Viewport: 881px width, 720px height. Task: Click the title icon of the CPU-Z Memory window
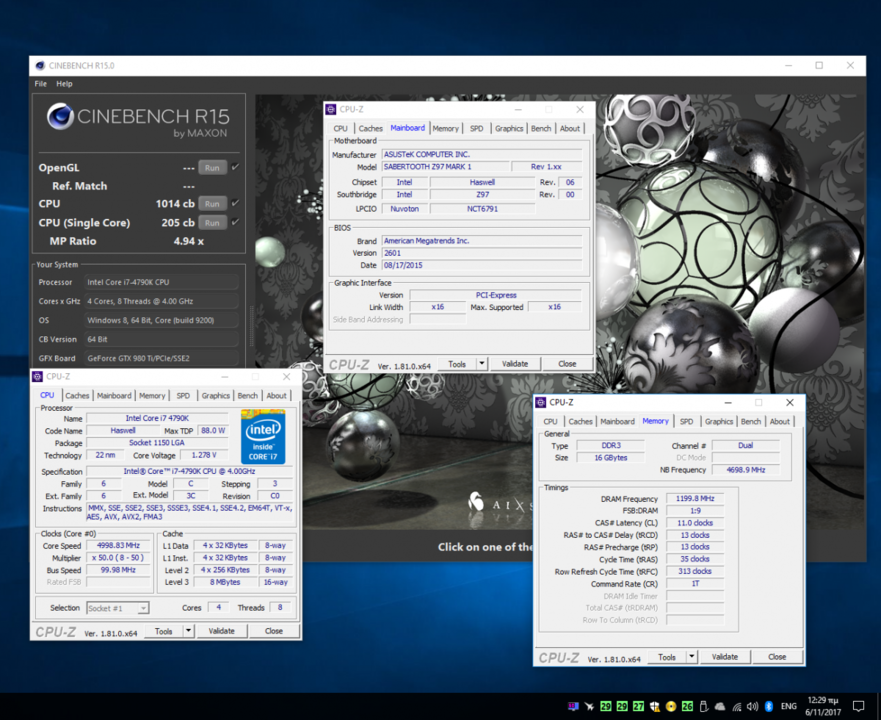541,402
